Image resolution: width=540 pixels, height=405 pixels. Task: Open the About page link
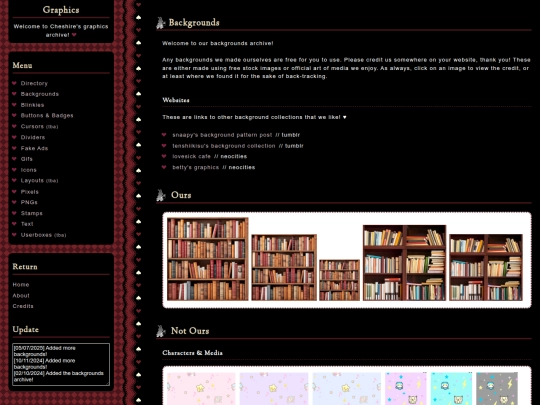(x=21, y=296)
